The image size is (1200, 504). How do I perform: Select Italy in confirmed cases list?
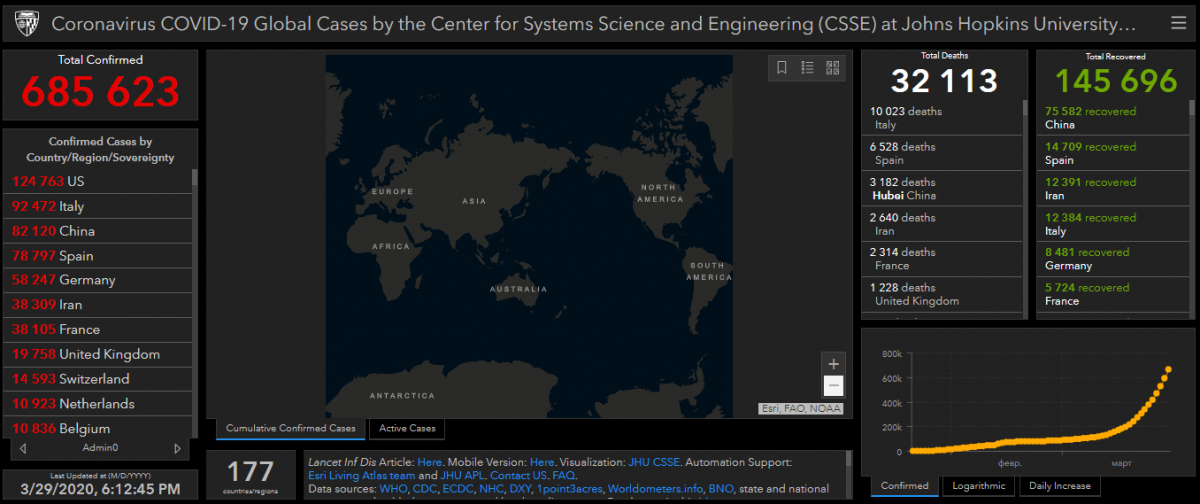[x=97, y=206]
